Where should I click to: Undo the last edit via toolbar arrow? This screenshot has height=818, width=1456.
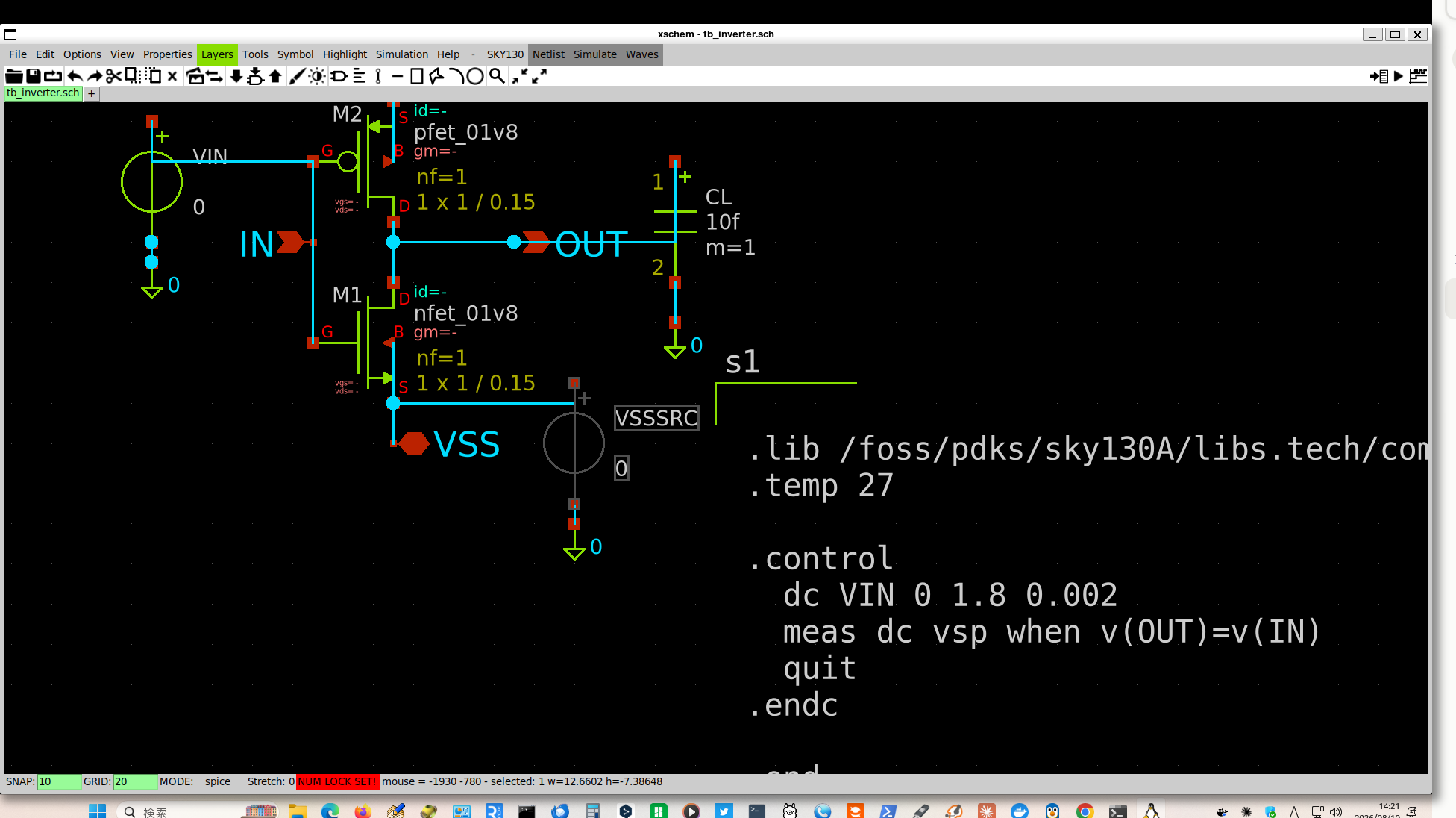click(75, 76)
